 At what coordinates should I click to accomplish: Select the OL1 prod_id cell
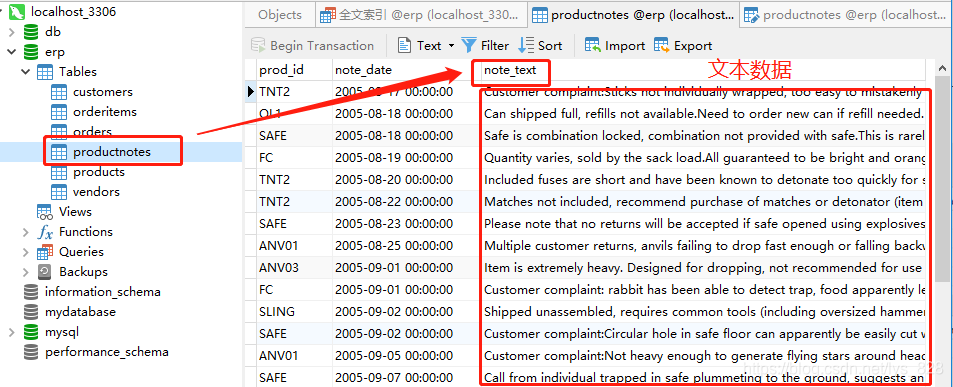(x=294, y=114)
